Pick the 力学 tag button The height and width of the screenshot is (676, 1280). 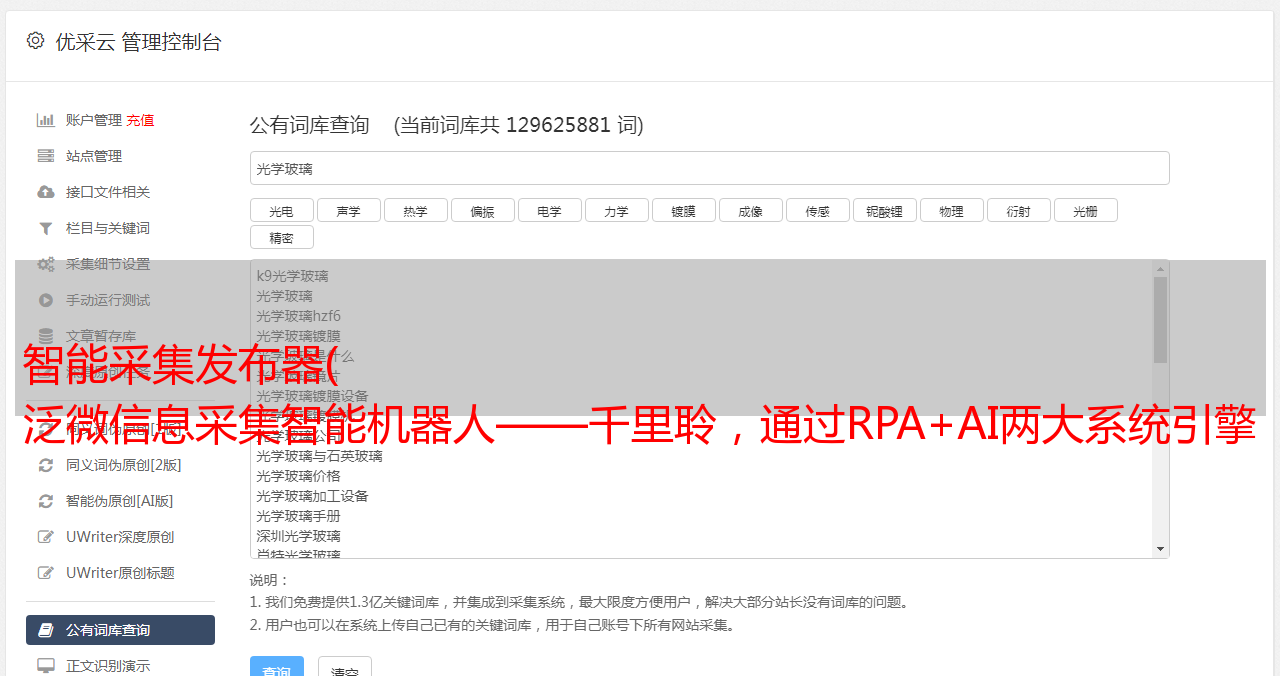coord(616,210)
